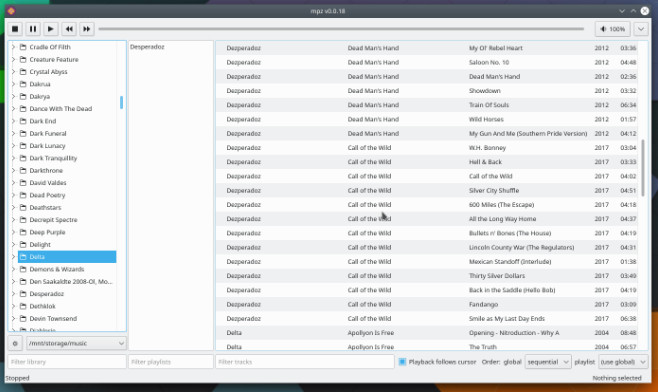Open the main menu dropdown arrow
The width and height of the screenshot is (658, 392).
pos(641,29)
